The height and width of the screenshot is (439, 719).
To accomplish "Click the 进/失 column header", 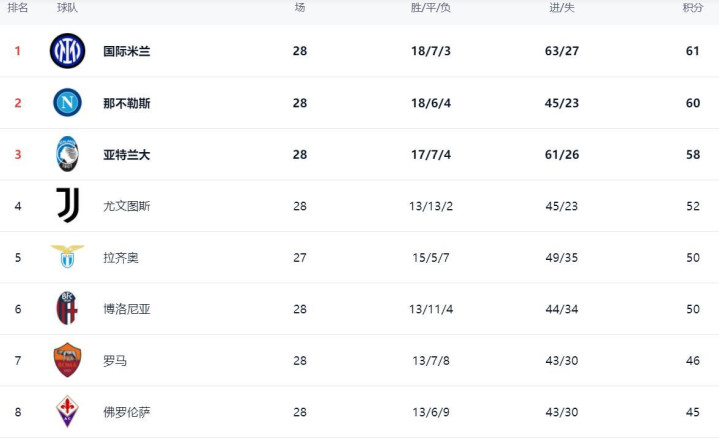I will [x=562, y=8].
